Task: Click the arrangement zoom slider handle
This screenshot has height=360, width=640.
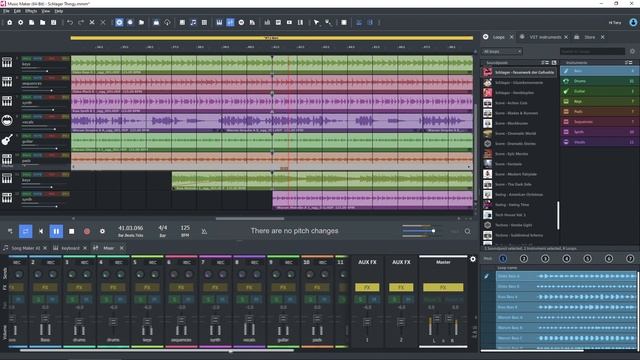Action: [x=433, y=231]
